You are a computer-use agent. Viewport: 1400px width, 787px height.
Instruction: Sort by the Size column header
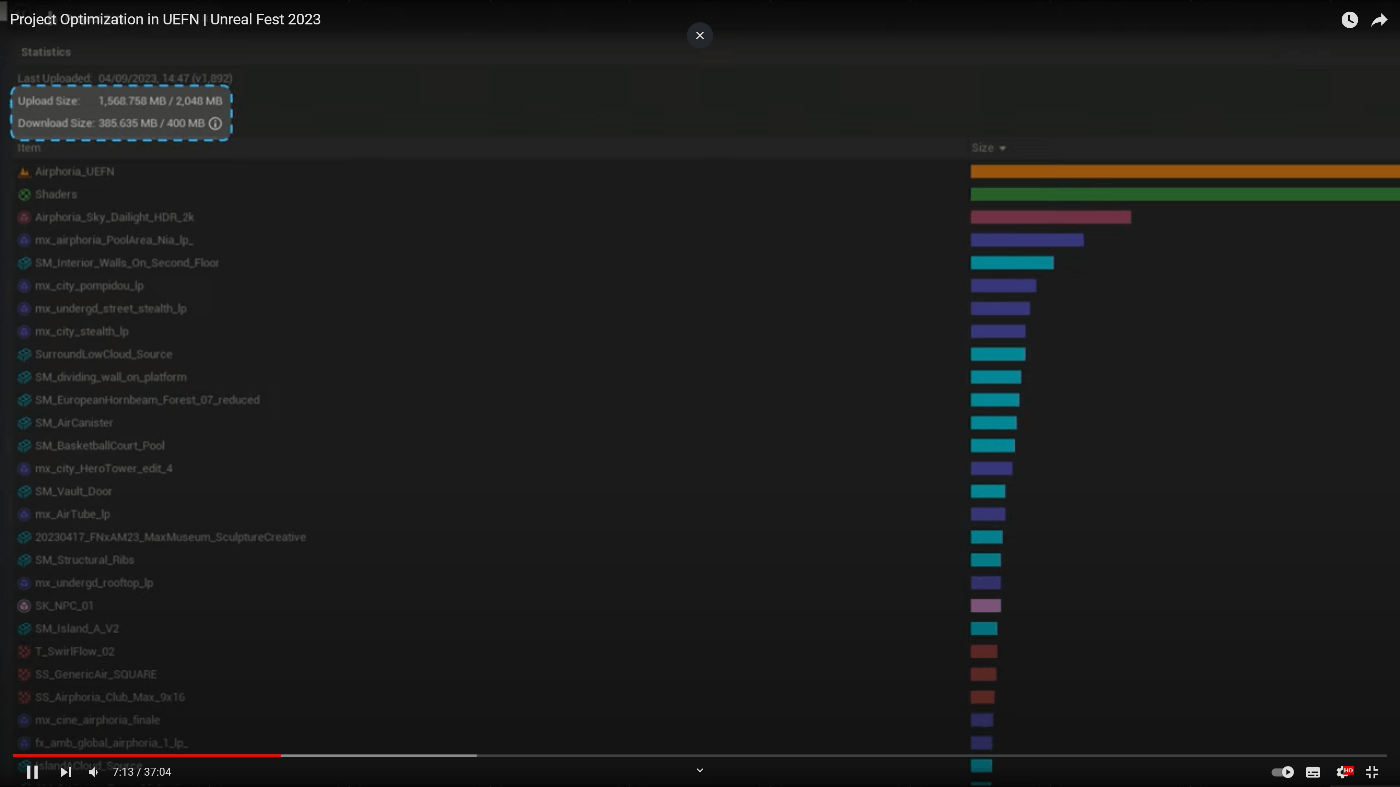988,148
